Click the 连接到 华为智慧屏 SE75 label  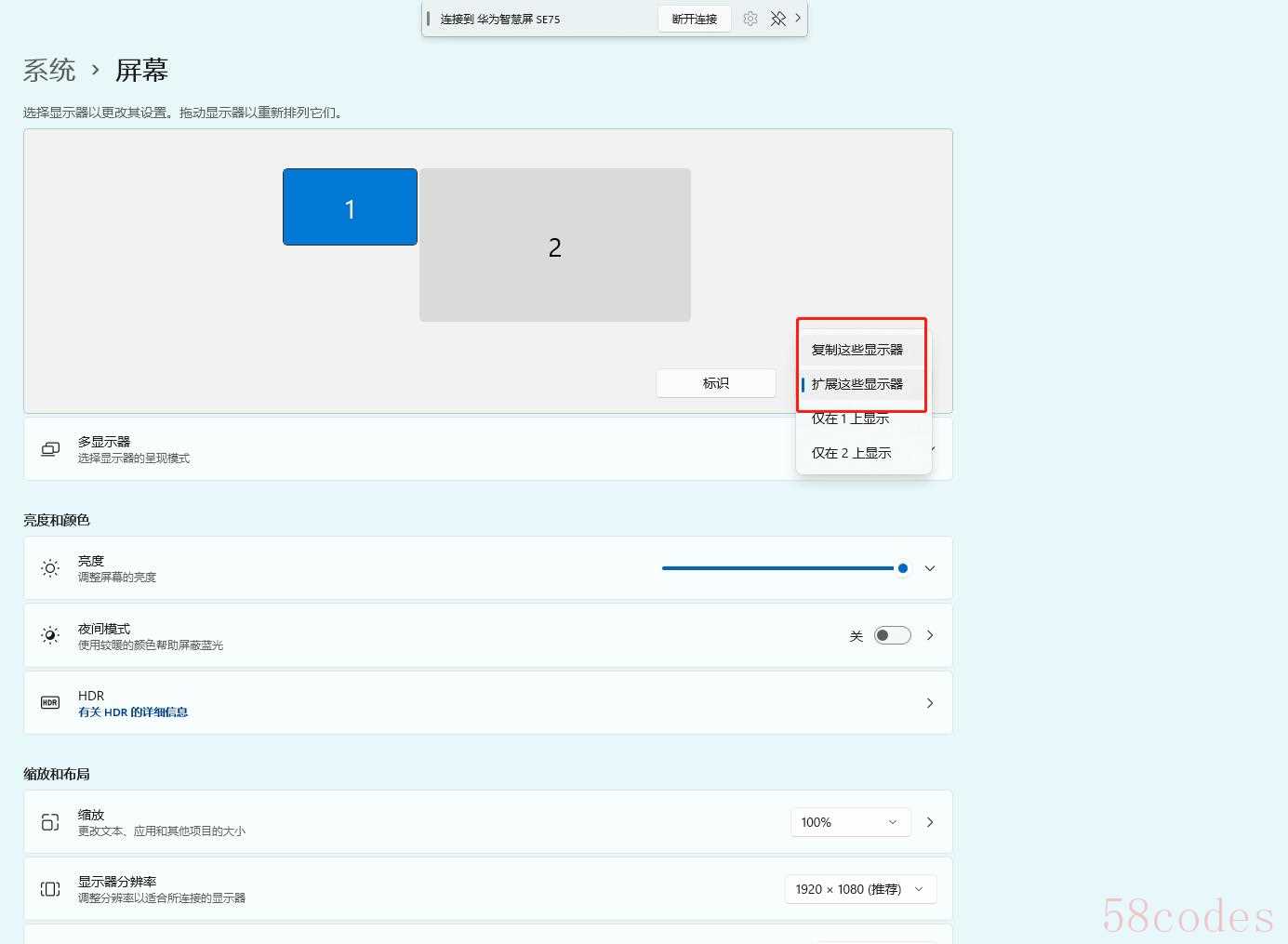(x=500, y=19)
